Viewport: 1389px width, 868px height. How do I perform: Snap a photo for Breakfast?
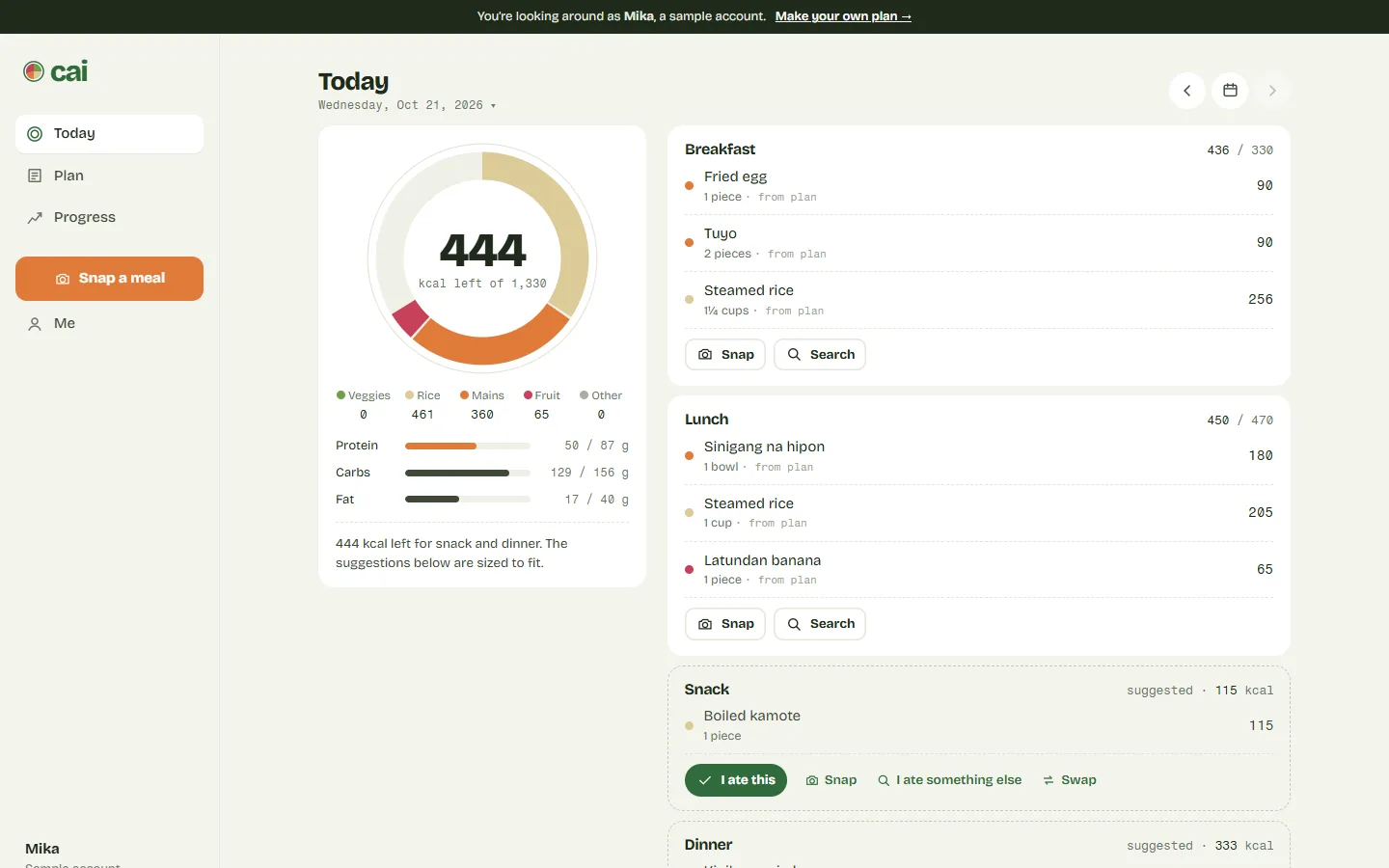pos(725,355)
